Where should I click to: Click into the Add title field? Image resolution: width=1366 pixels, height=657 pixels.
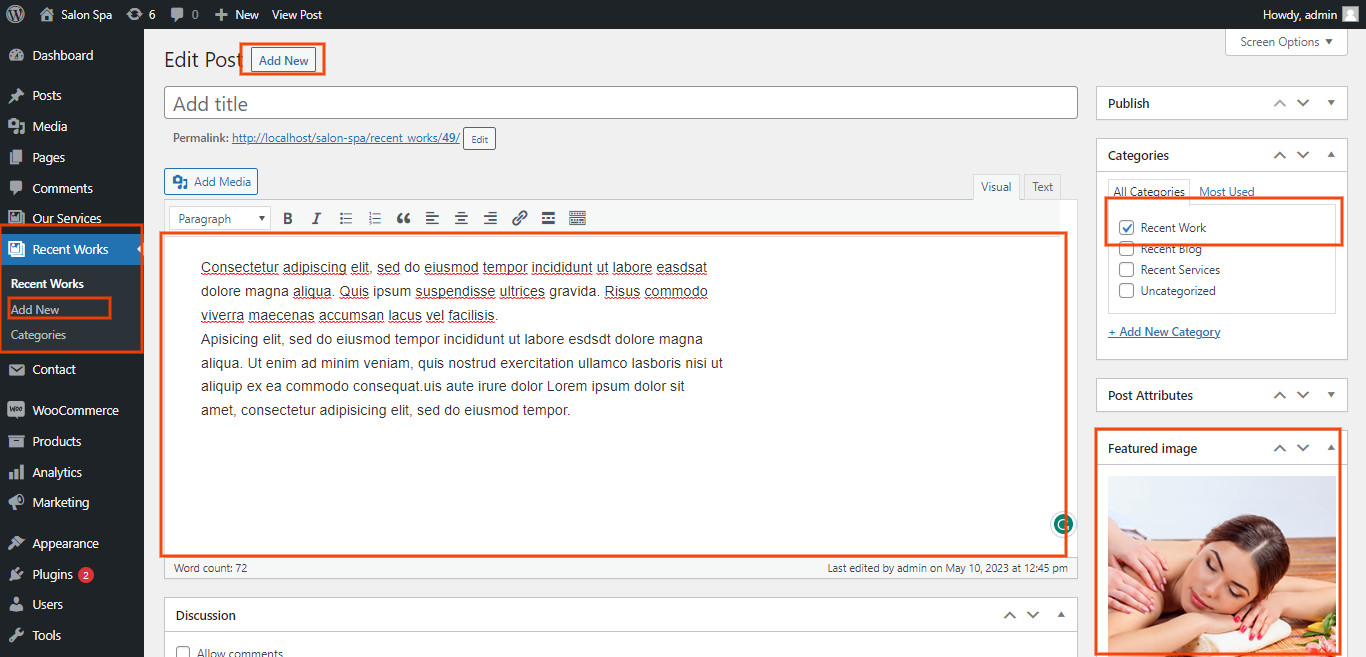tap(620, 104)
